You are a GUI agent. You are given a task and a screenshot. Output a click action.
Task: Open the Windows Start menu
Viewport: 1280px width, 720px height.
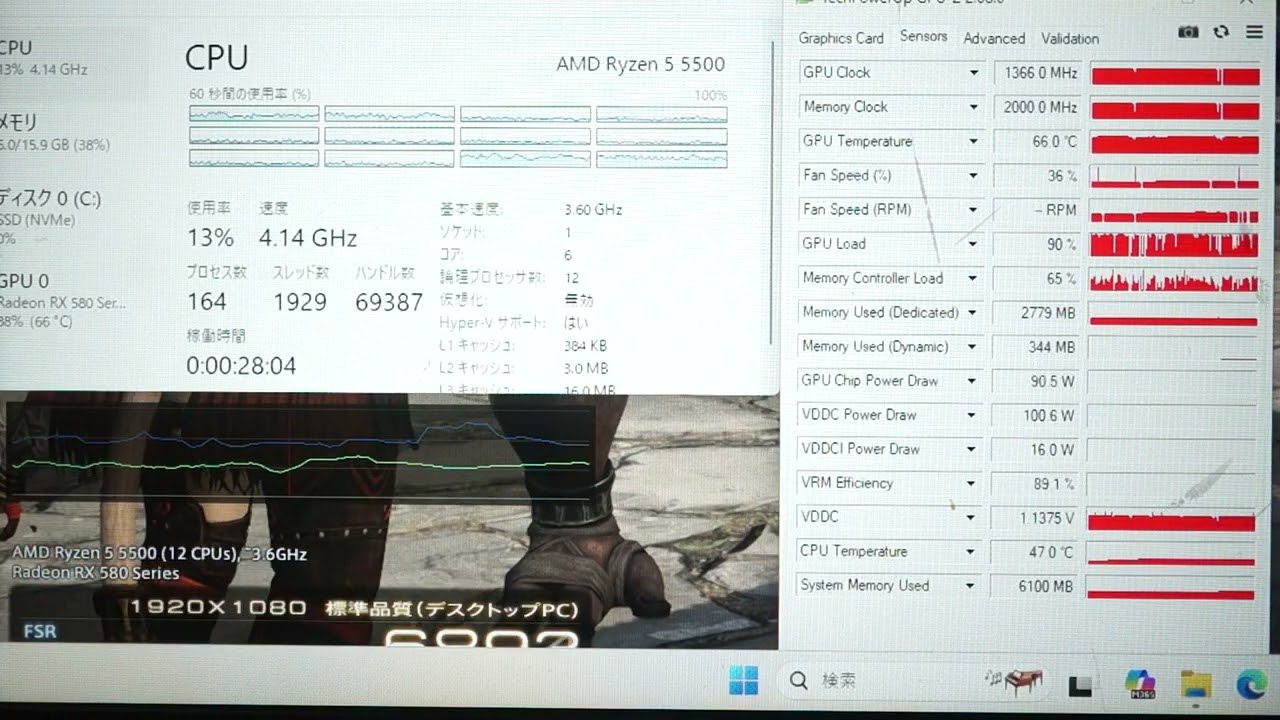[x=743, y=681]
